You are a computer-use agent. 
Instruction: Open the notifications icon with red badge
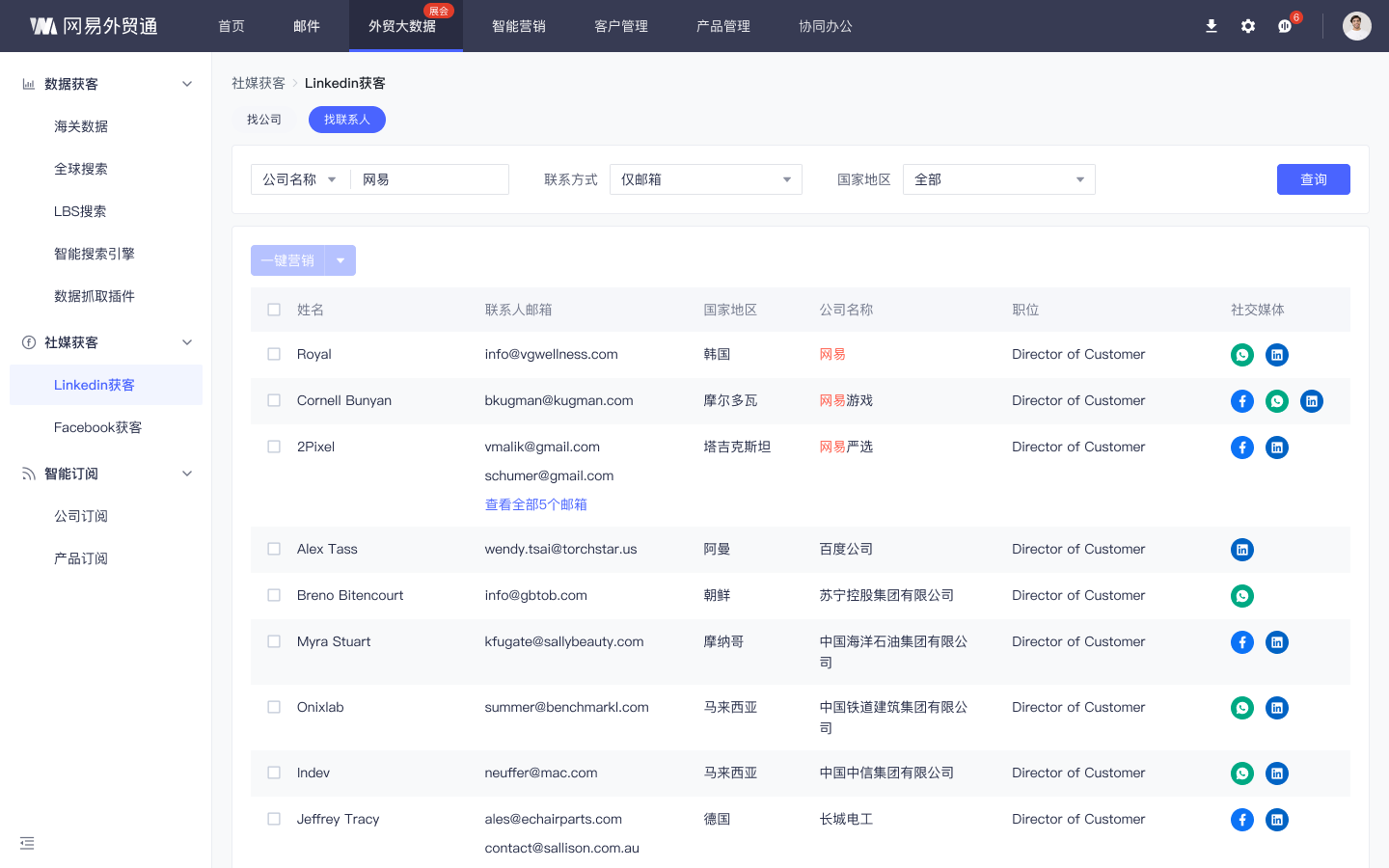pyautogui.click(x=1286, y=26)
